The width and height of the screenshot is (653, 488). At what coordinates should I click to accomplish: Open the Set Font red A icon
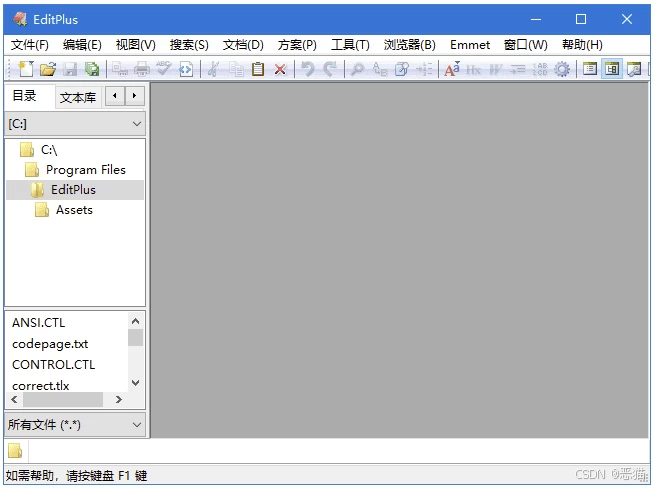click(x=452, y=69)
